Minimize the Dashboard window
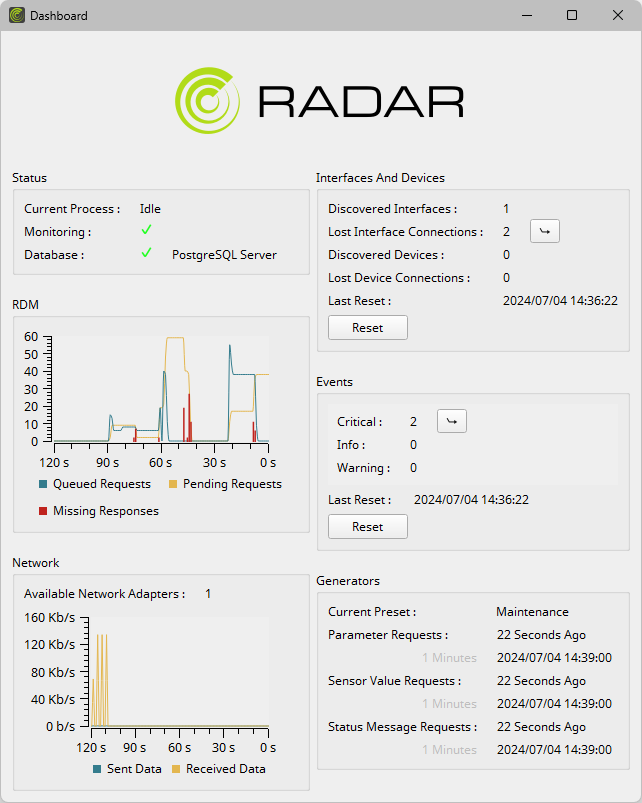The image size is (642, 803). coord(527,15)
